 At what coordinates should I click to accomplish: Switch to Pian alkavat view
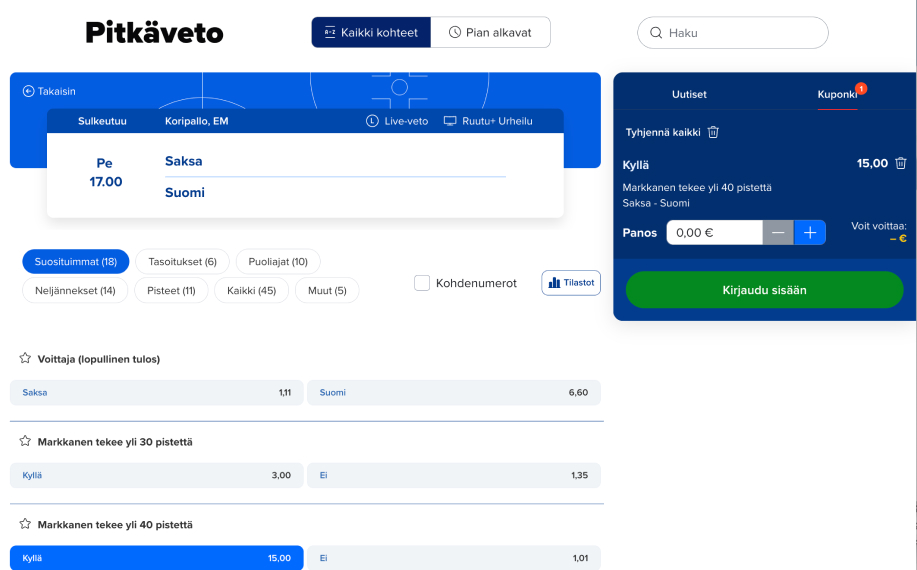tap(490, 32)
